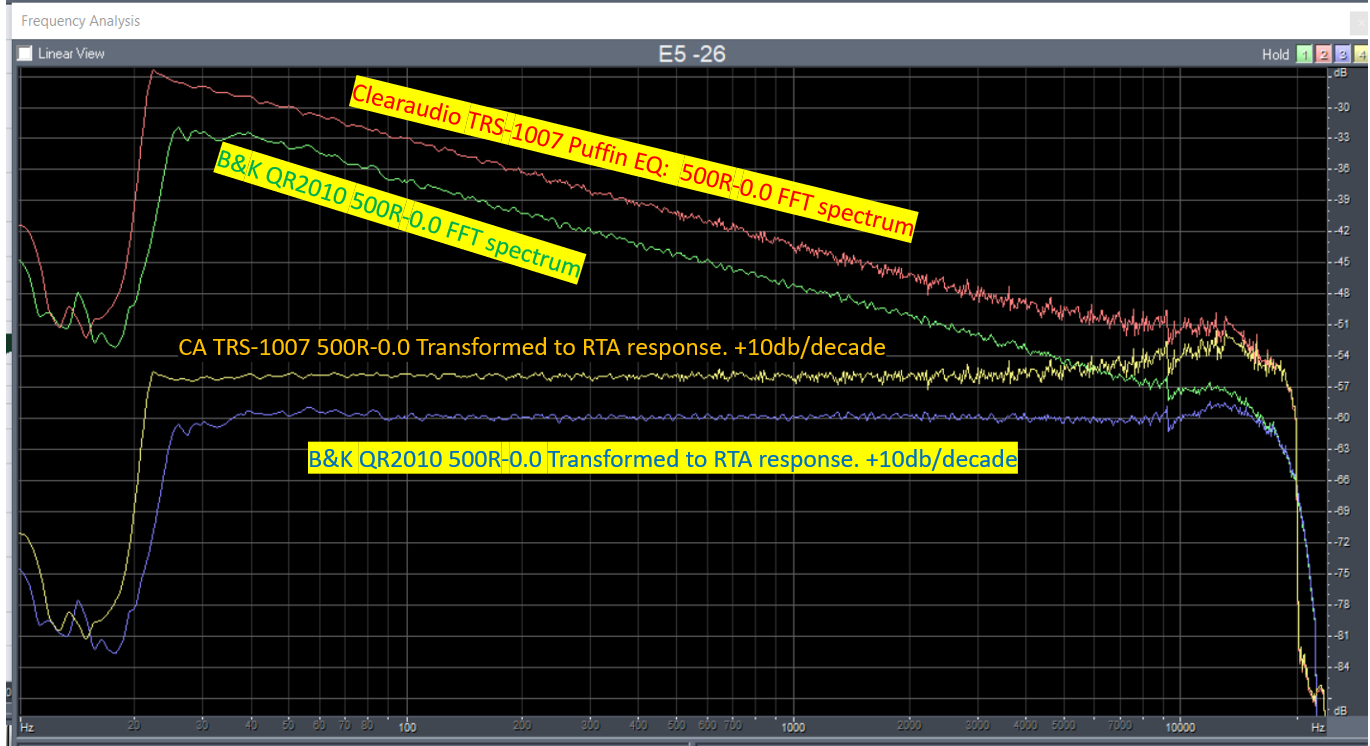Toggle purple Hold 3 button
This screenshot has height=746, width=1370.
[1343, 55]
